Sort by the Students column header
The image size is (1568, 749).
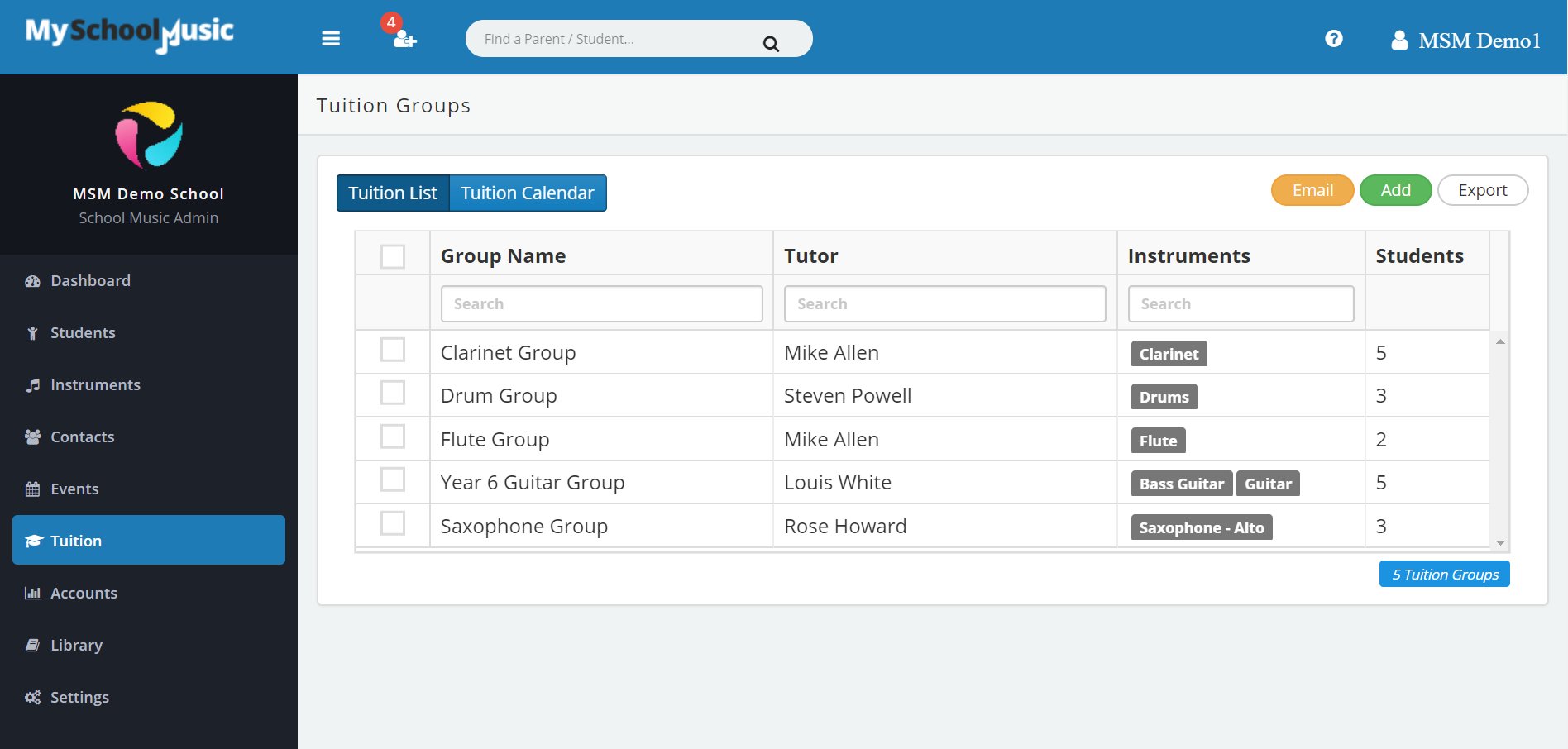1420,256
